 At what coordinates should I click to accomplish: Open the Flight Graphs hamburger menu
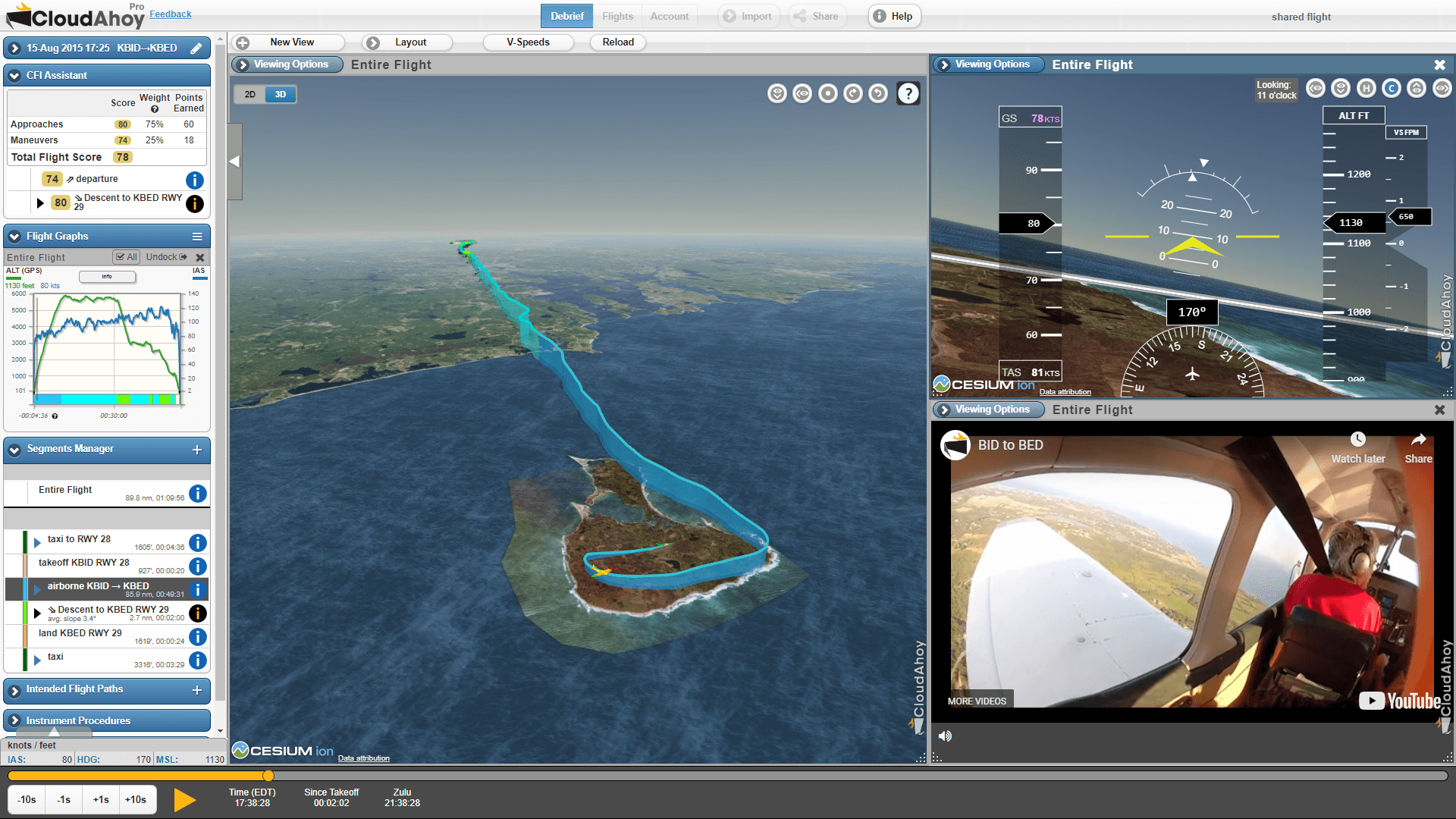(197, 236)
